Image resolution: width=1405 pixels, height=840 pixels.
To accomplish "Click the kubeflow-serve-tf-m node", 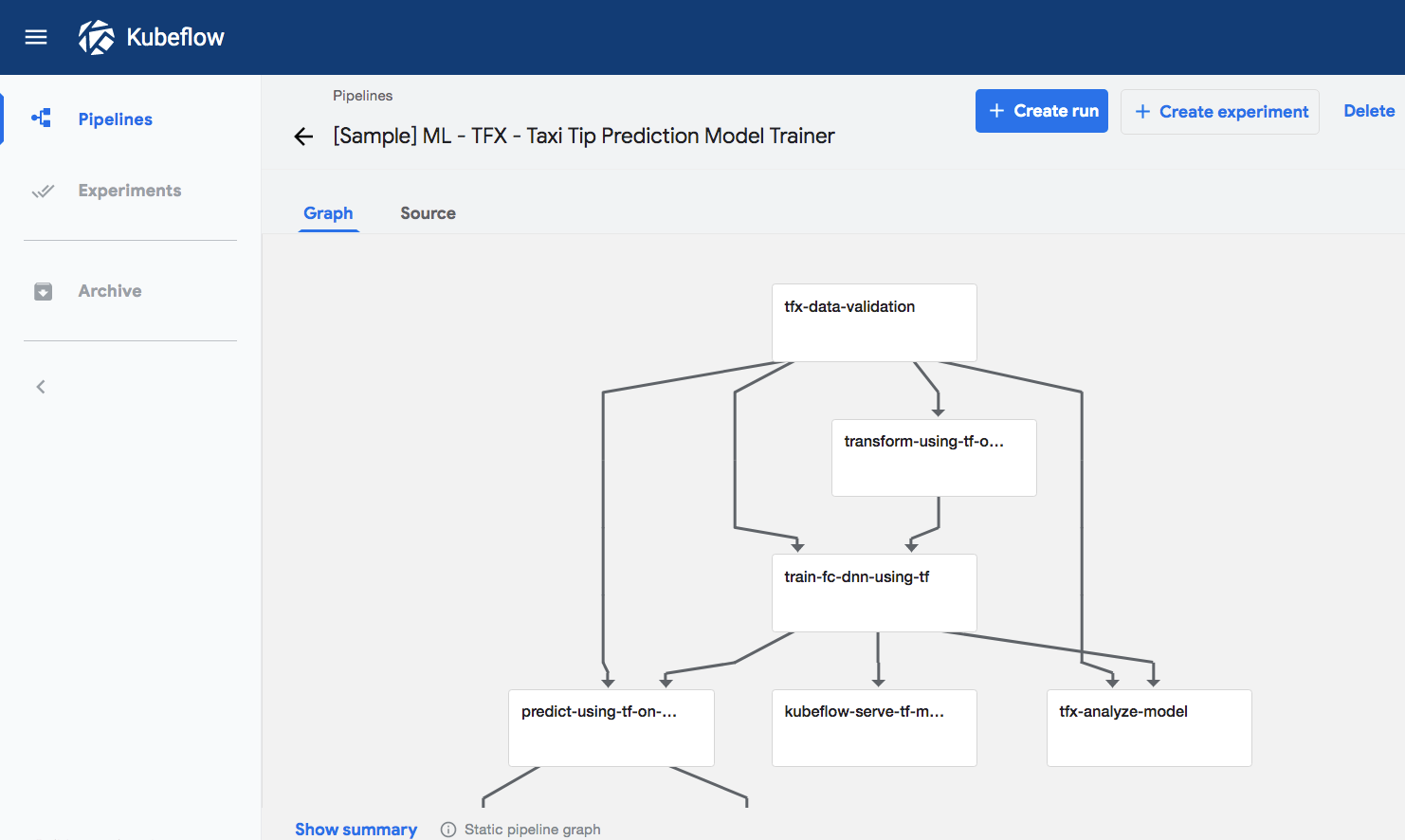I will point(873,728).
